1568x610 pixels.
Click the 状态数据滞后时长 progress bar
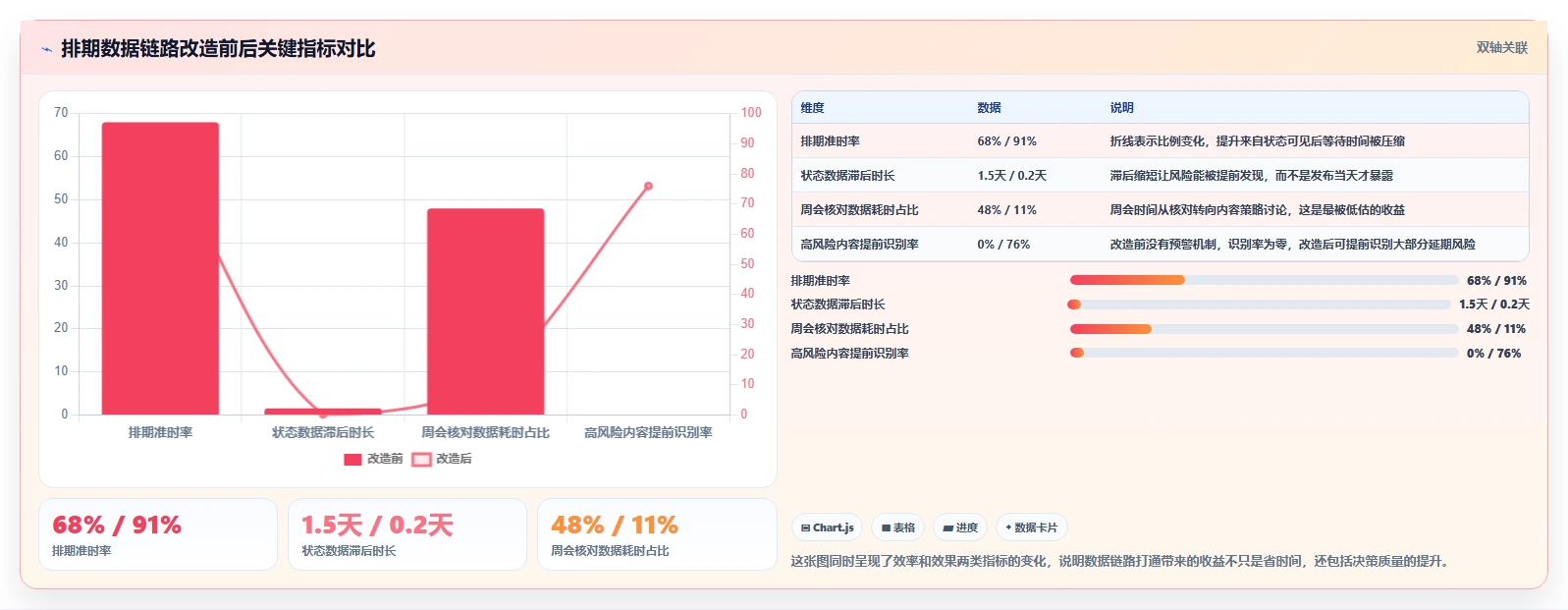[1259, 305]
